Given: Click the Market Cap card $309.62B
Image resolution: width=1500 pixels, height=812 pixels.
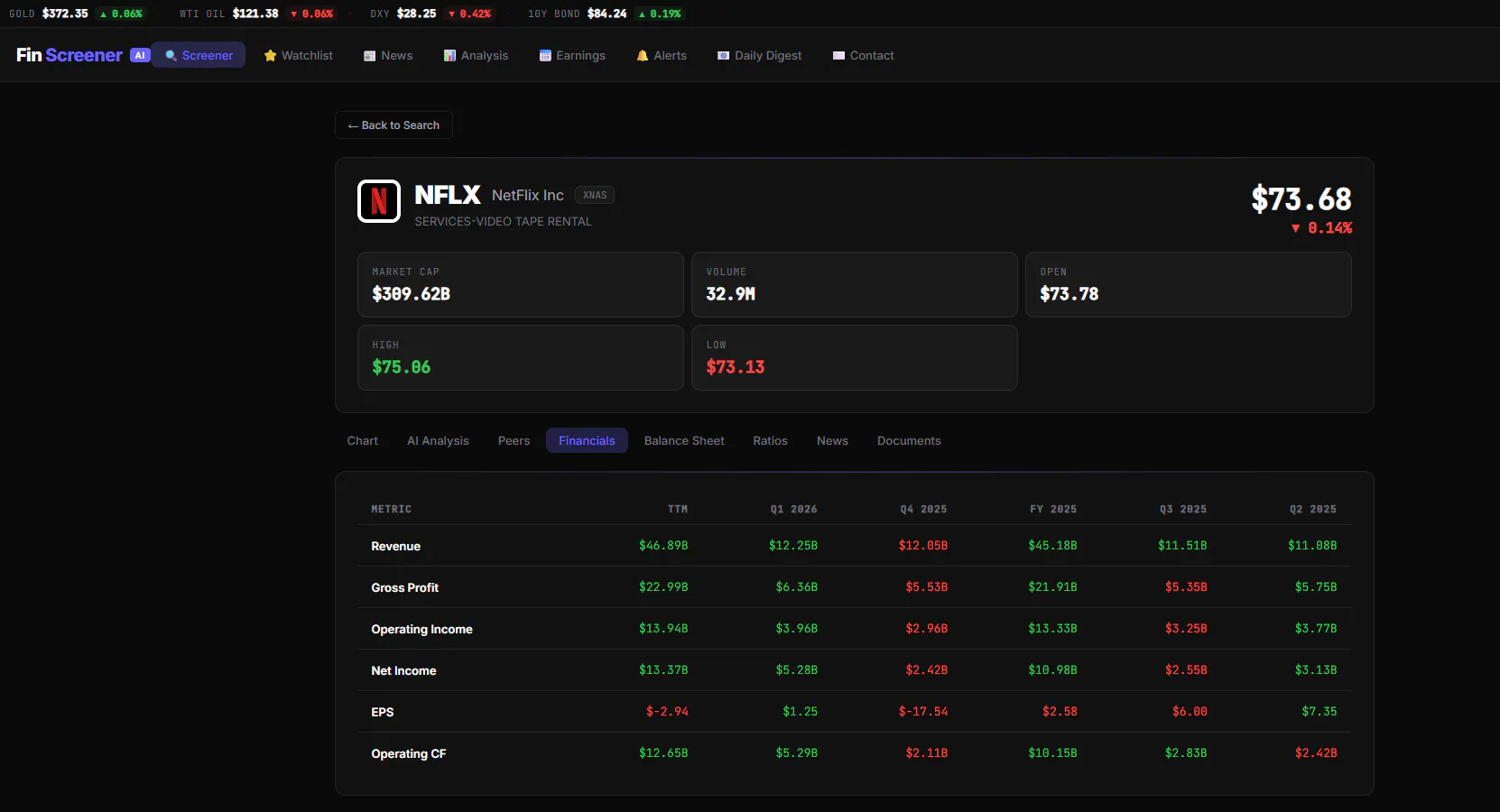Looking at the screenshot, I should [521, 284].
